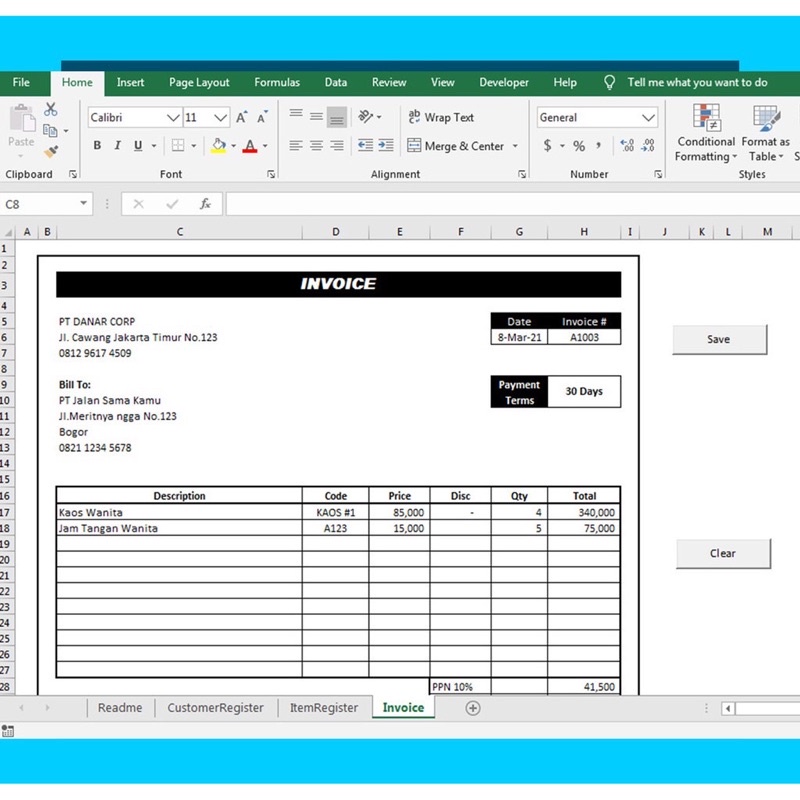Select Middle Align icon
The width and height of the screenshot is (800, 800).
316,117
